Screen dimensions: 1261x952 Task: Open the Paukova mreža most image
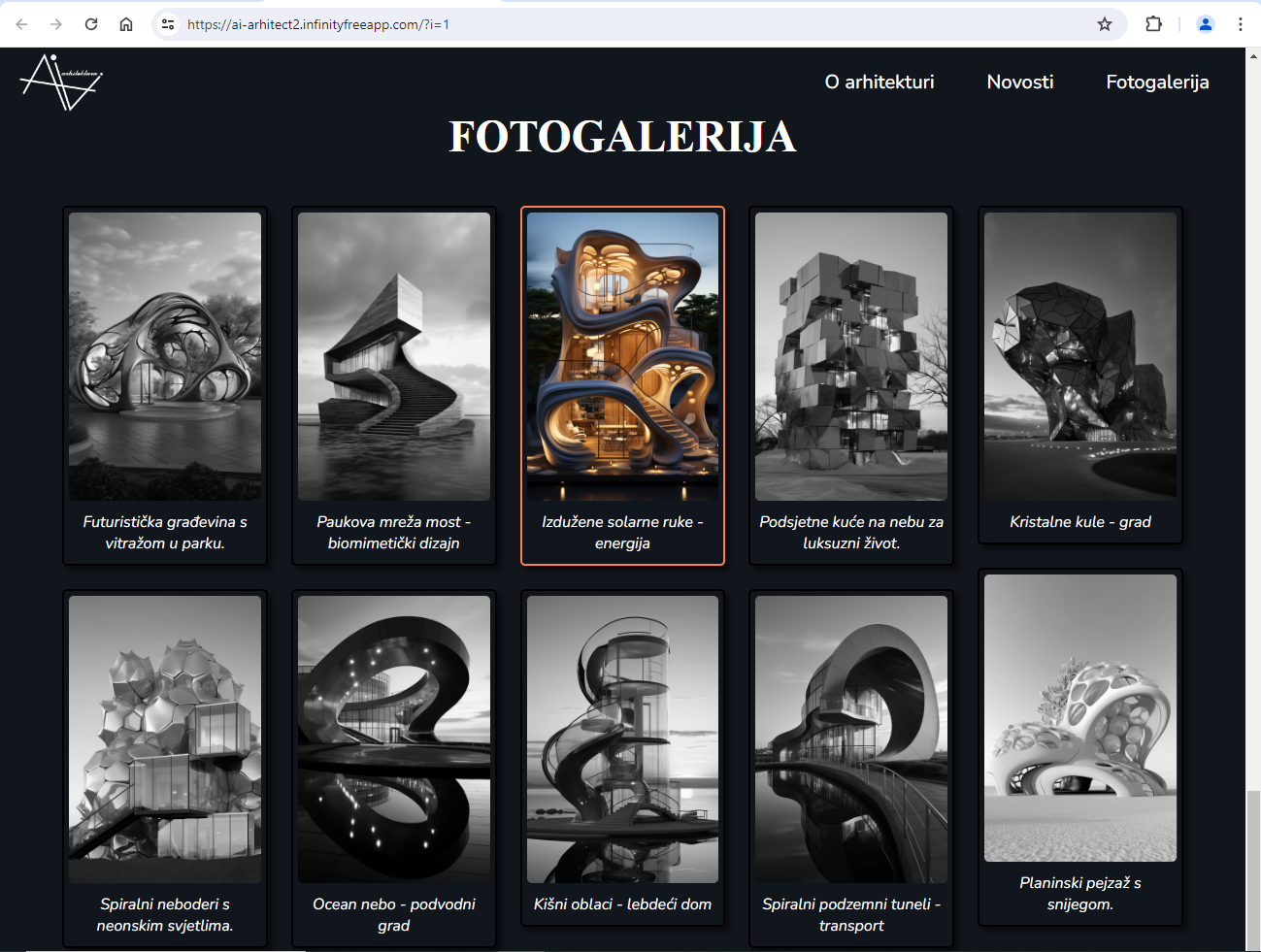point(393,356)
